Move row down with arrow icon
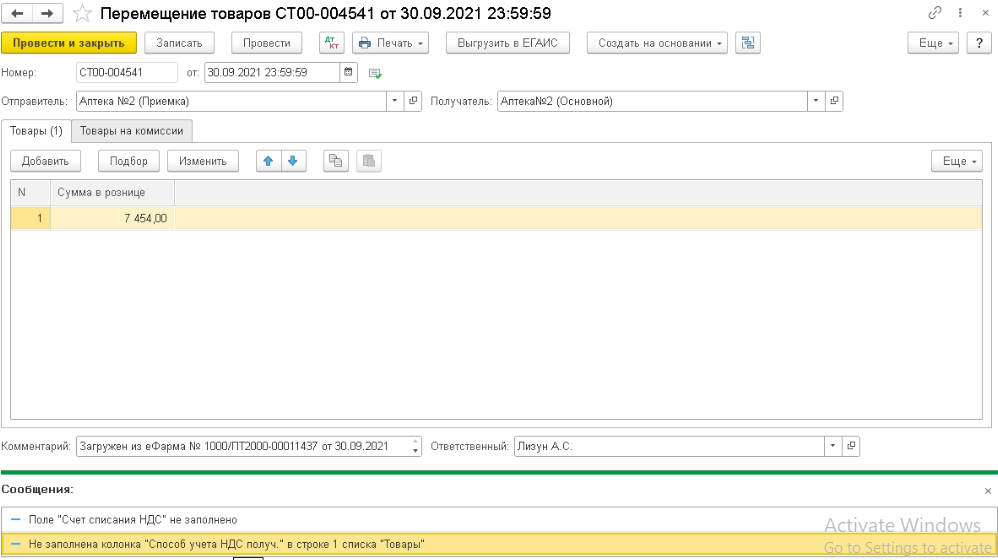Image resolution: width=998 pixels, height=560 pixels. 292,161
